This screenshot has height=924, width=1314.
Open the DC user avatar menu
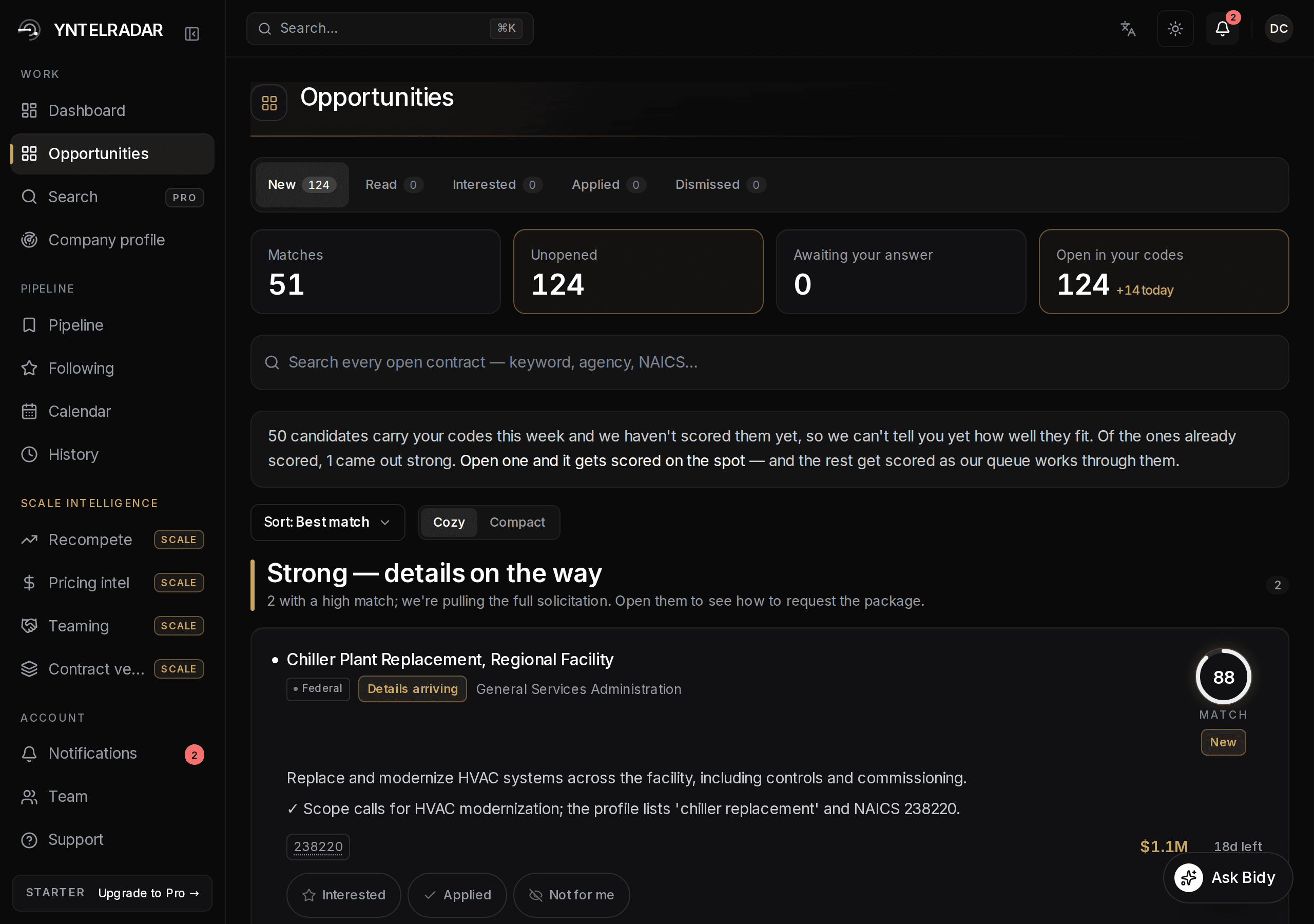tap(1279, 29)
